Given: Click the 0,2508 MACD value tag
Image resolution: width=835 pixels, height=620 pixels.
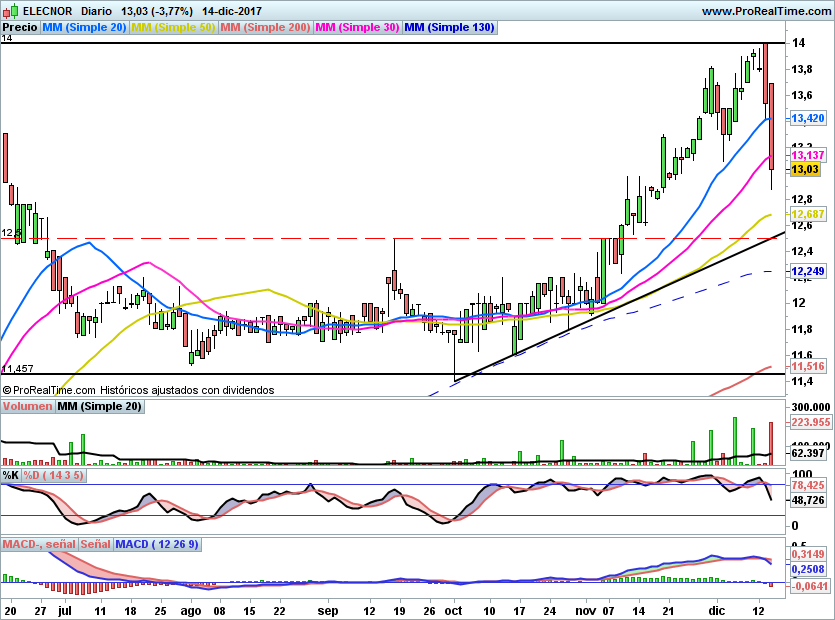Looking at the screenshot, I should (808, 569).
